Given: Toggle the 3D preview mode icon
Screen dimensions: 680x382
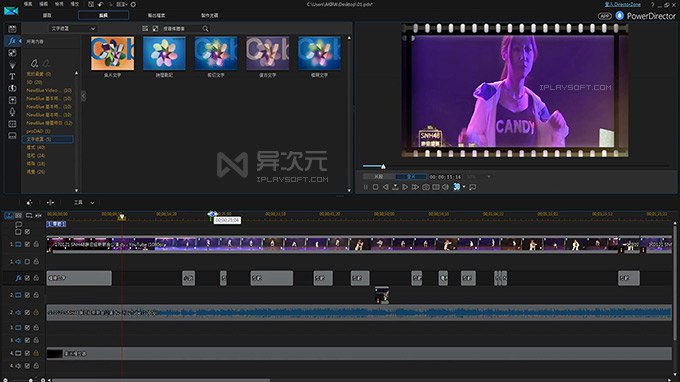Looking at the screenshot, I should click(x=456, y=187).
